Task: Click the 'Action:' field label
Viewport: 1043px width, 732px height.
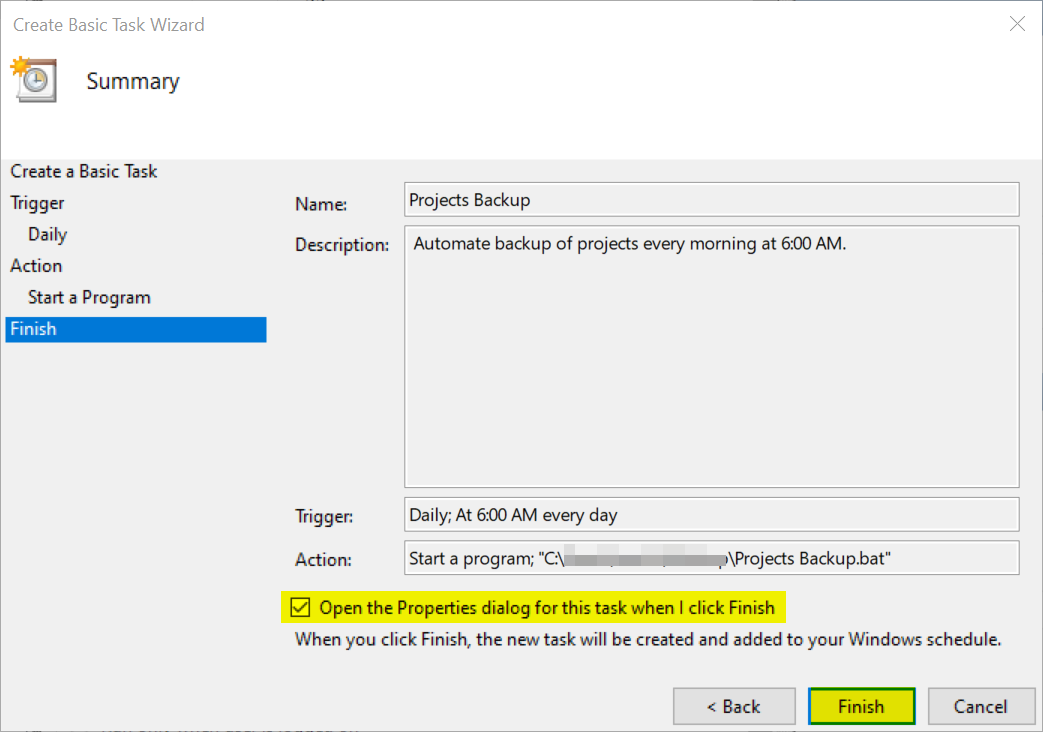Action: click(323, 560)
